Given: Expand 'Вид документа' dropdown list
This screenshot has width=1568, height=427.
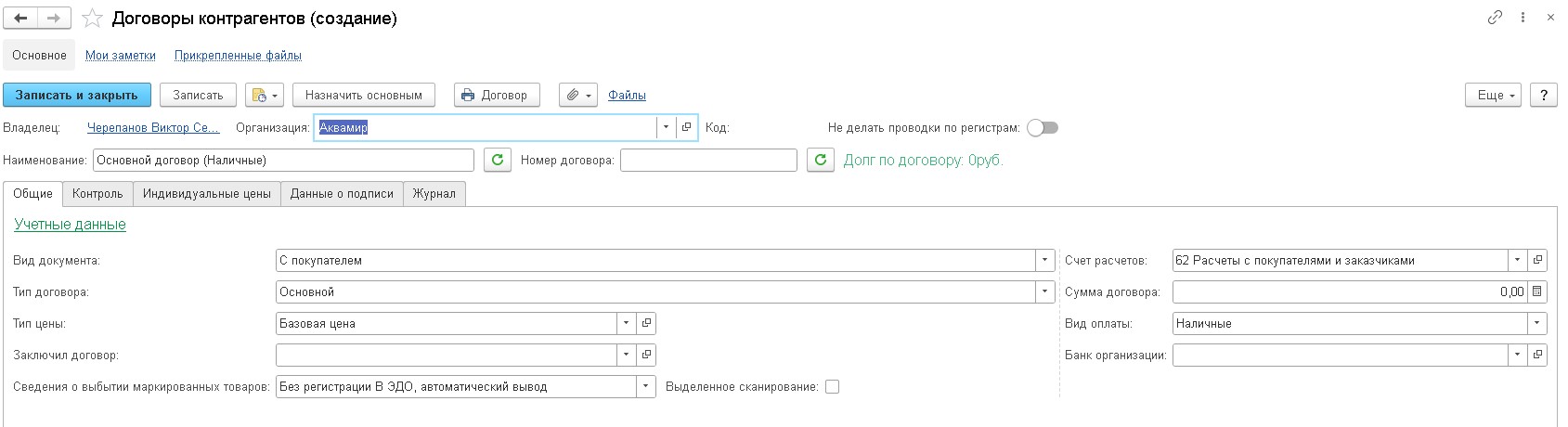Looking at the screenshot, I should 1045,260.
